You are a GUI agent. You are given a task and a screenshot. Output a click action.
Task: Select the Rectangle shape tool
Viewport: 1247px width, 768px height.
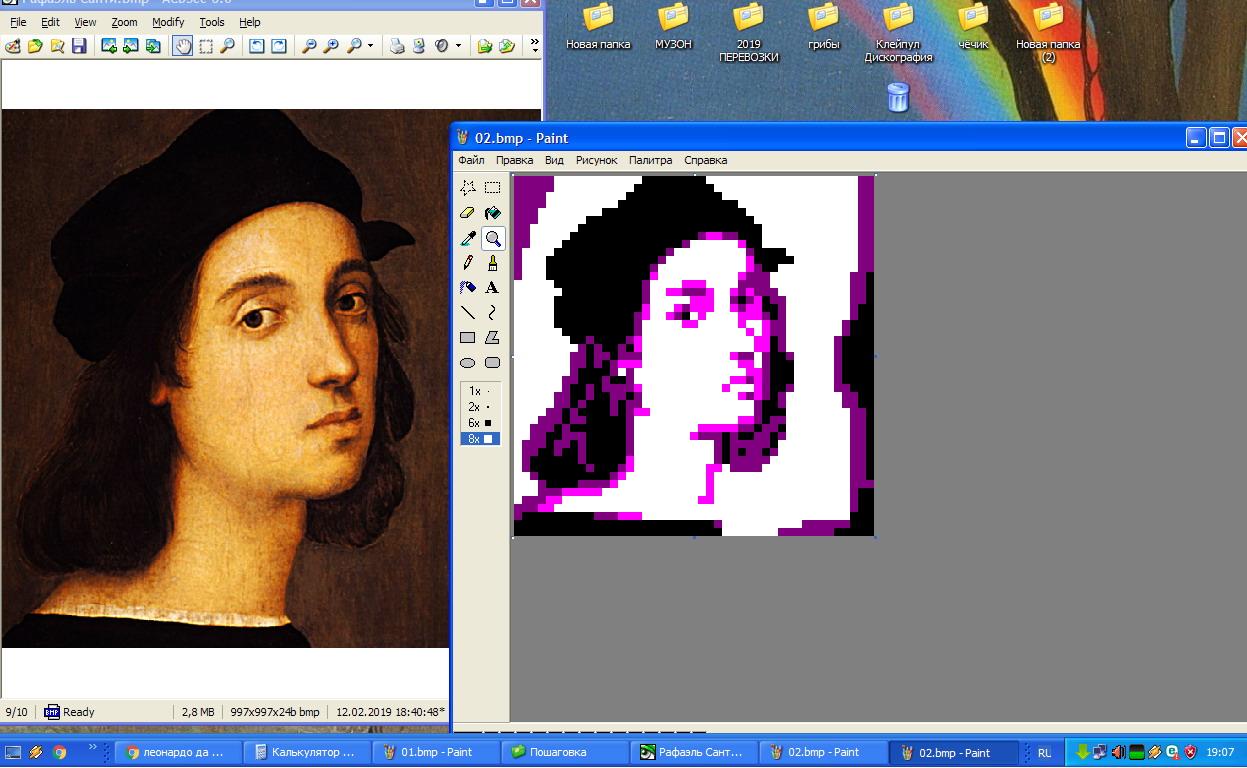click(467, 338)
